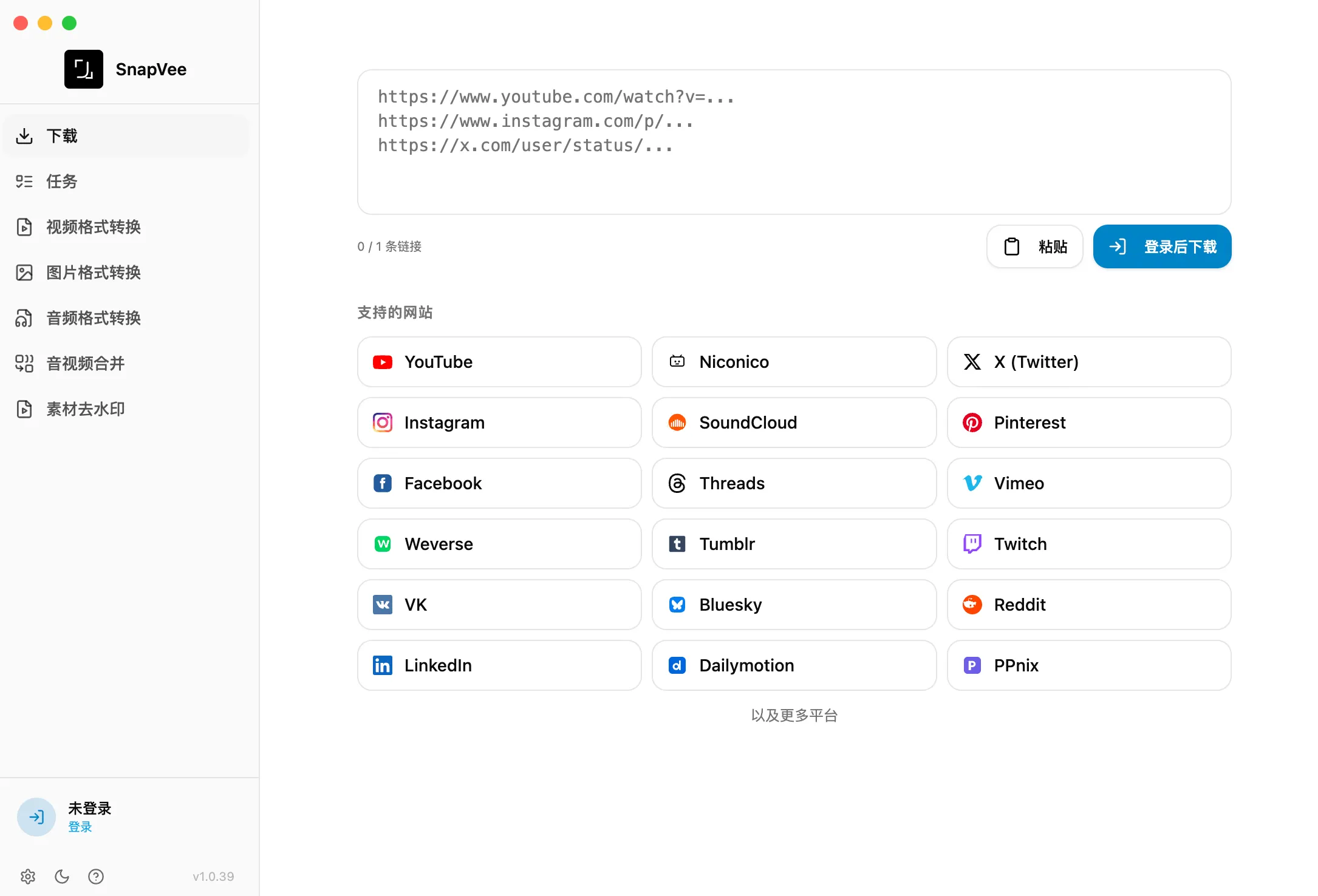Click the Tumblr site label
This screenshot has height=896, width=1318.
pos(727,544)
